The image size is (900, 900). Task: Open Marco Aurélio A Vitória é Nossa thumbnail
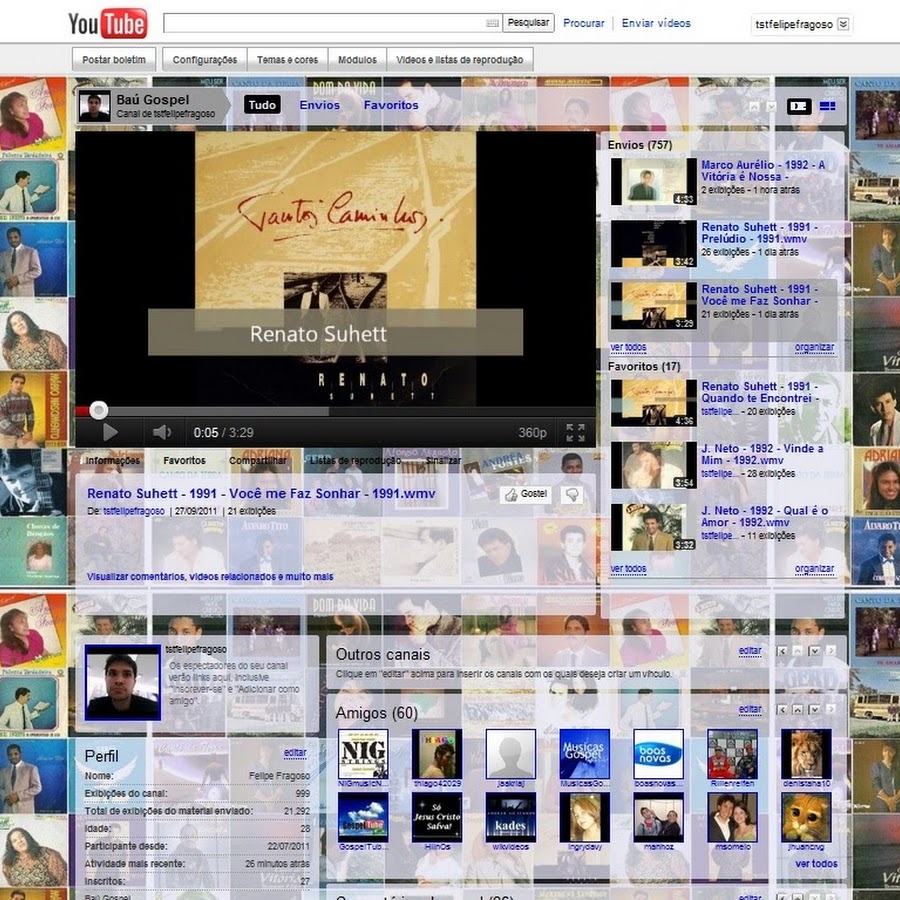(x=654, y=181)
